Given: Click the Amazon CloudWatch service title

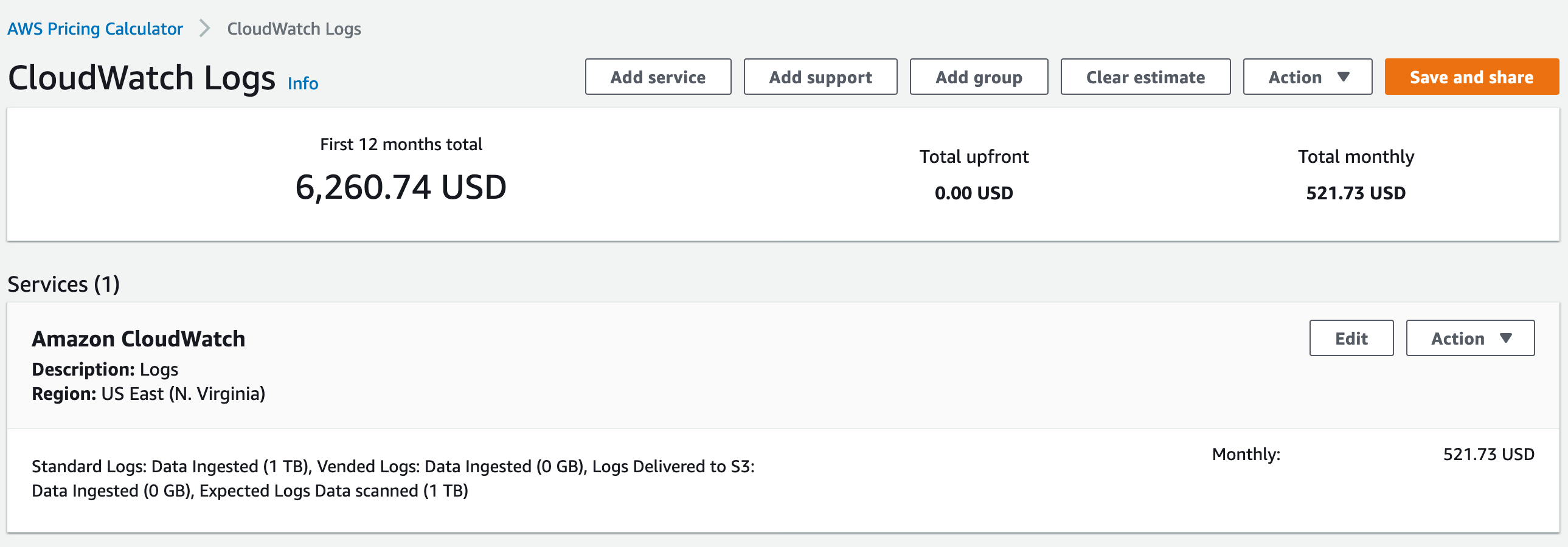Looking at the screenshot, I should (138, 339).
